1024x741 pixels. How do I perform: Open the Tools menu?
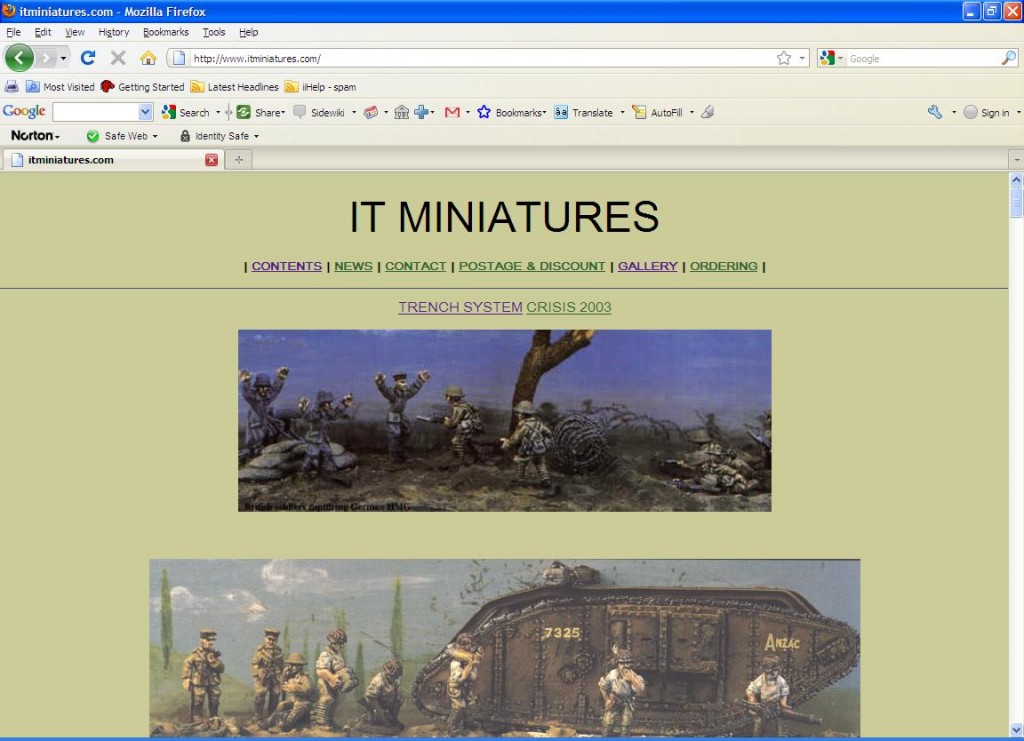214,32
